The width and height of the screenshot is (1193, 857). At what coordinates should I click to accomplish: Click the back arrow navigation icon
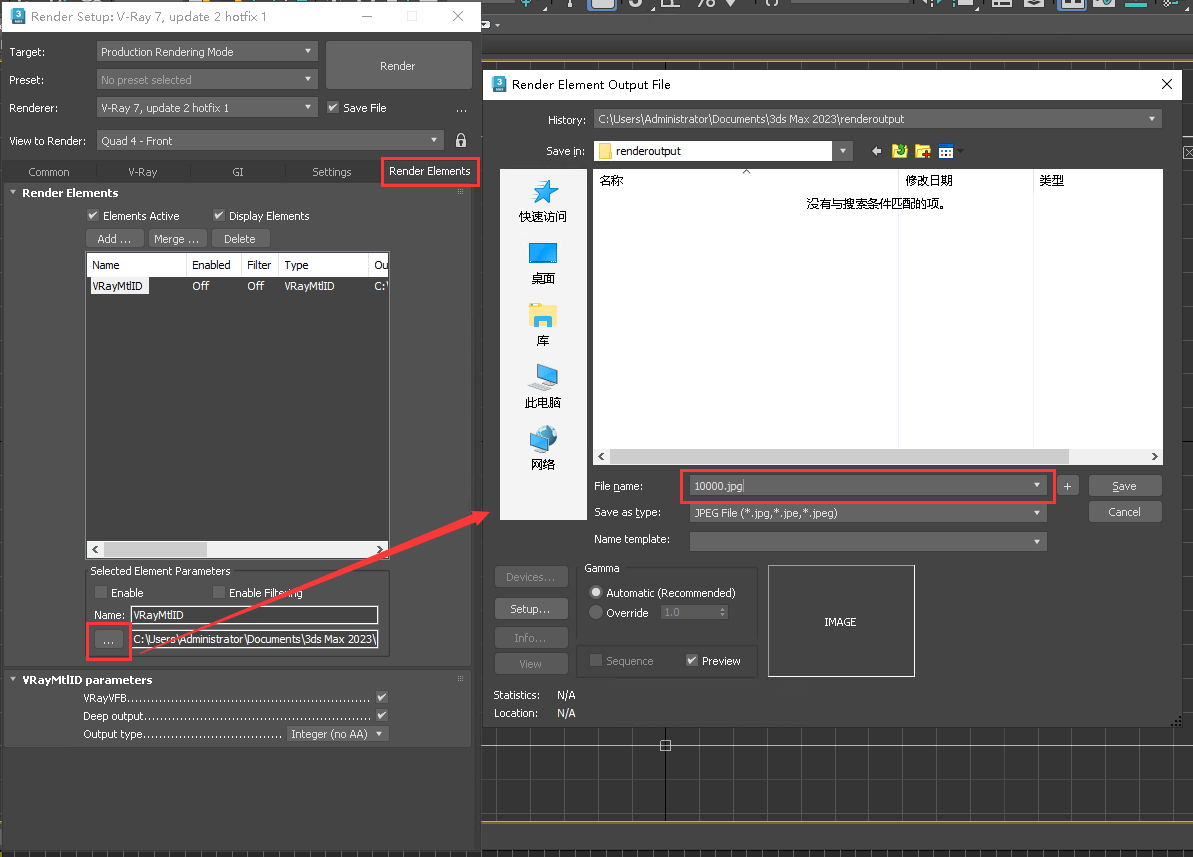[x=877, y=151]
